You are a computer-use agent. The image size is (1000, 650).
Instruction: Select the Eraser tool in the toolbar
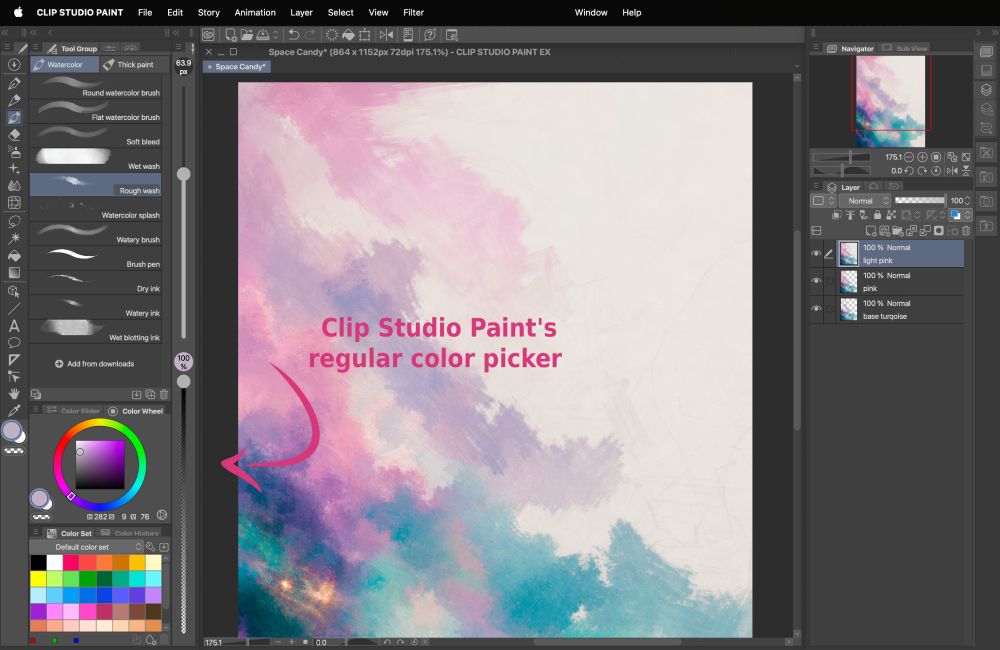pyautogui.click(x=14, y=135)
